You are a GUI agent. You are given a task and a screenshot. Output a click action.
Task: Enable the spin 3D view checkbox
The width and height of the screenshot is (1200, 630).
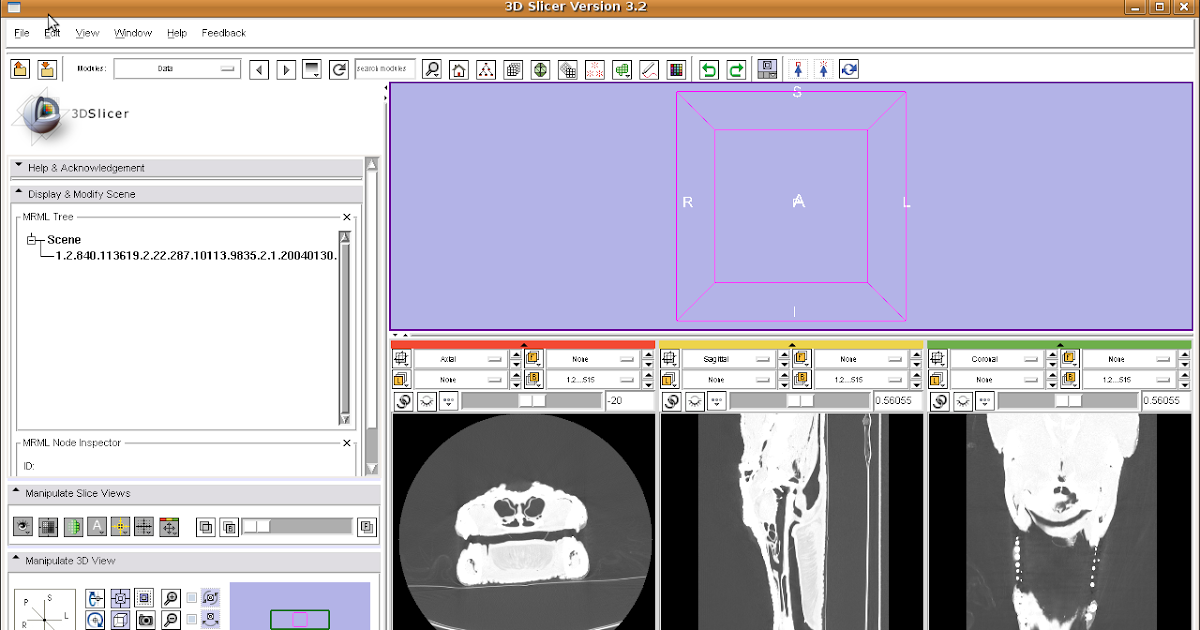(192, 599)
